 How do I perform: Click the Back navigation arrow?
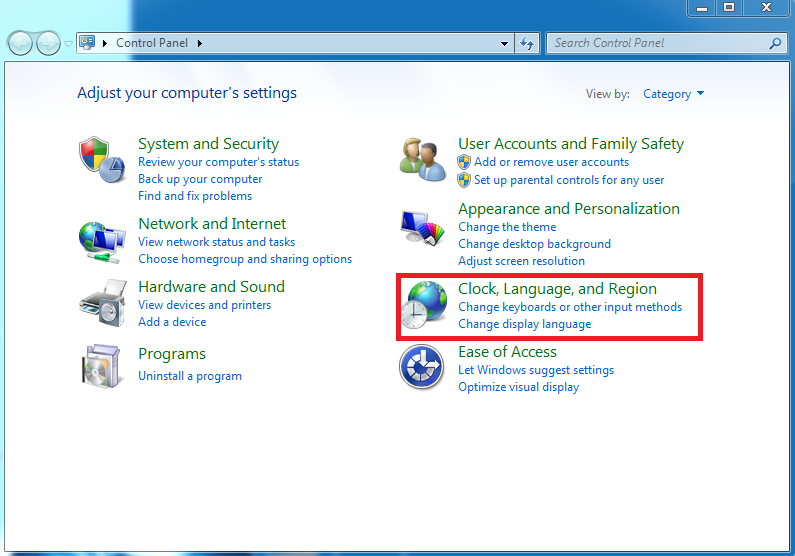click(x=20, y=43)
